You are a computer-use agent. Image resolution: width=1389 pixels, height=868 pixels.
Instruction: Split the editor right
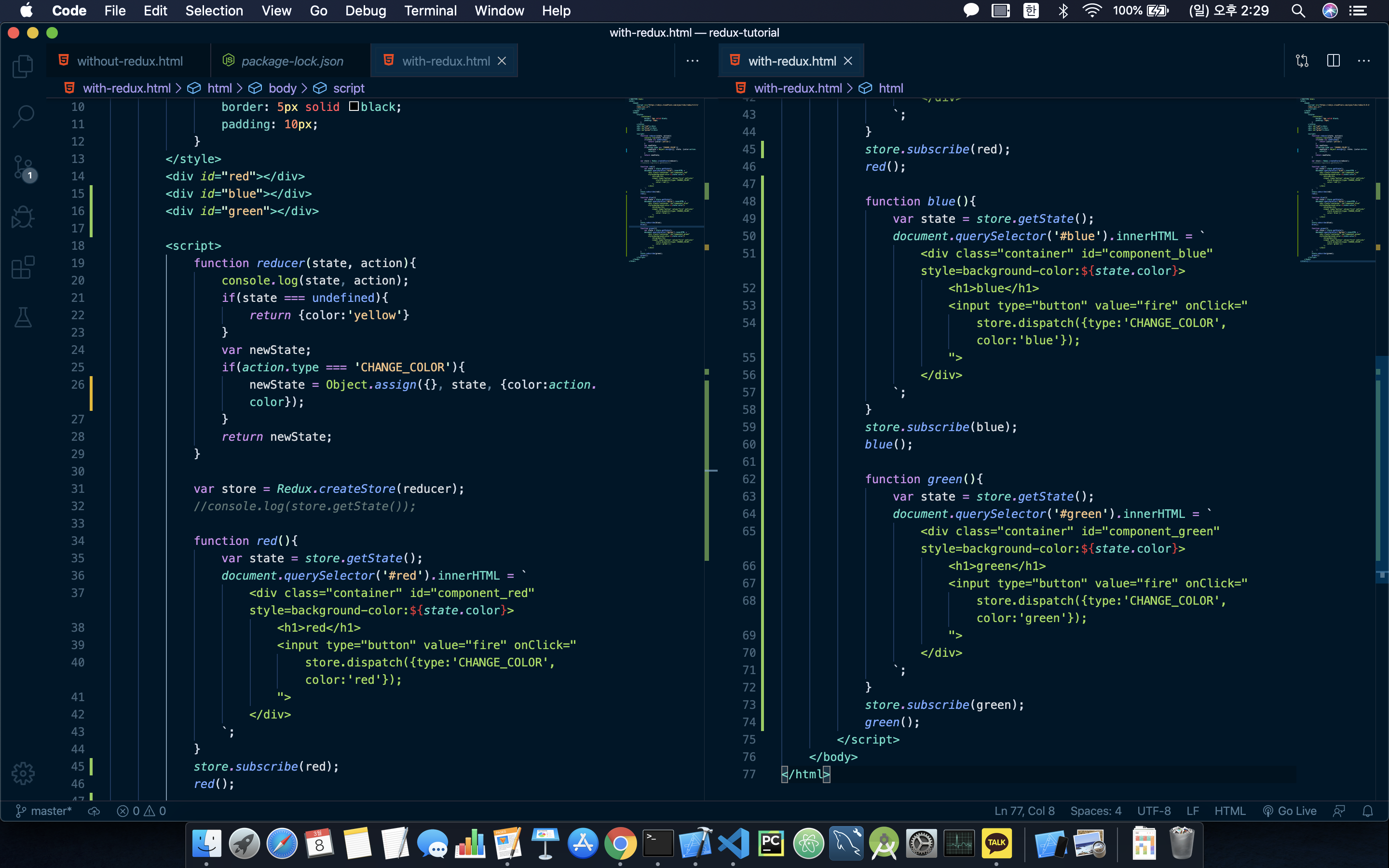(x=1333, y=61)
